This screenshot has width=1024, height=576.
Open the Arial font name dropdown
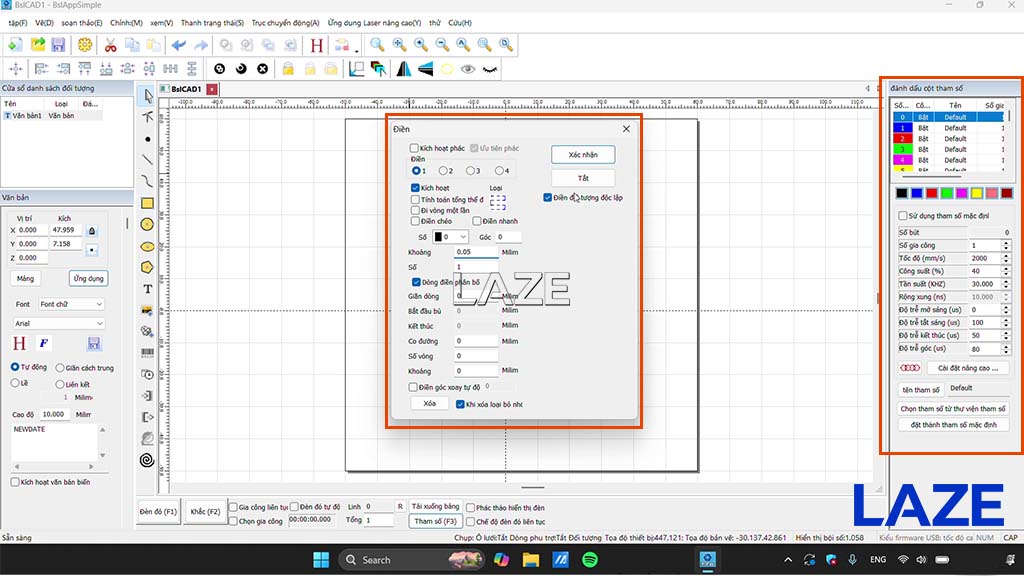click(x=59, y=323)
